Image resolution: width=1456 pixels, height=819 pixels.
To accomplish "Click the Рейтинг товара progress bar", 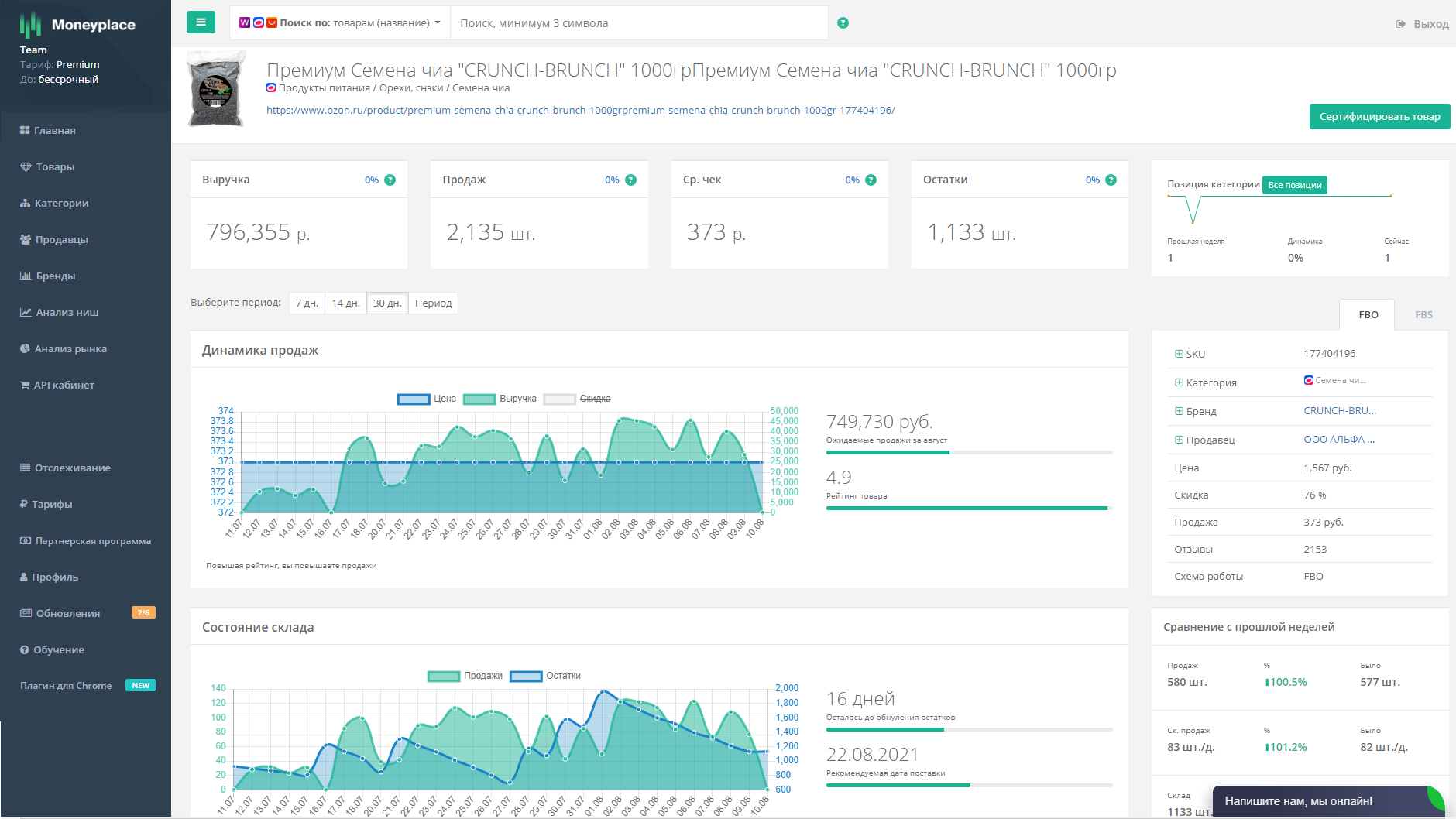I will tap(968, 508).
